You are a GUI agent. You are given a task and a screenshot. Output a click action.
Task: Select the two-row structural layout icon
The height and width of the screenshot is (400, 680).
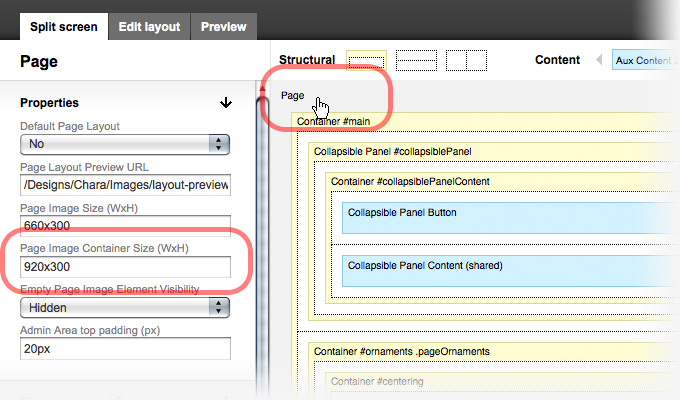click(416, 60)
